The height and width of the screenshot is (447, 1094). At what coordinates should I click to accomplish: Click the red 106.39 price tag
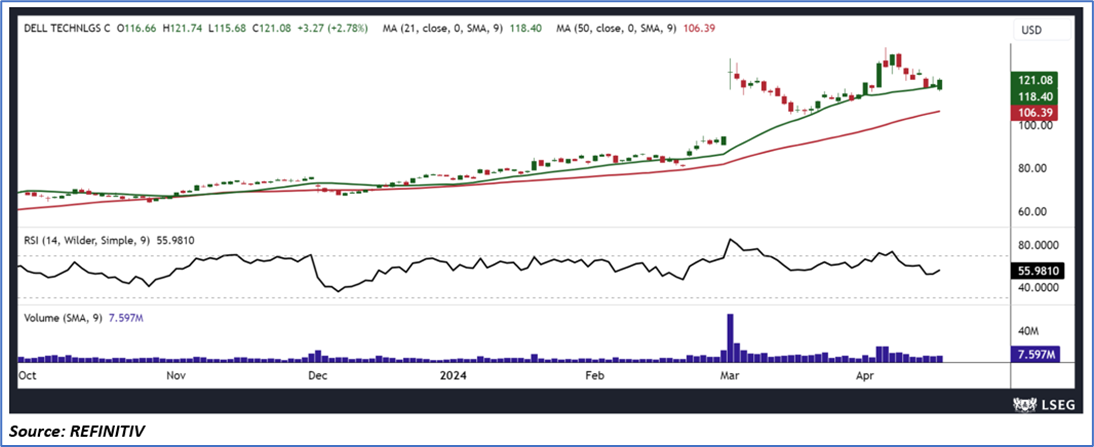[x=1035, y=113]
